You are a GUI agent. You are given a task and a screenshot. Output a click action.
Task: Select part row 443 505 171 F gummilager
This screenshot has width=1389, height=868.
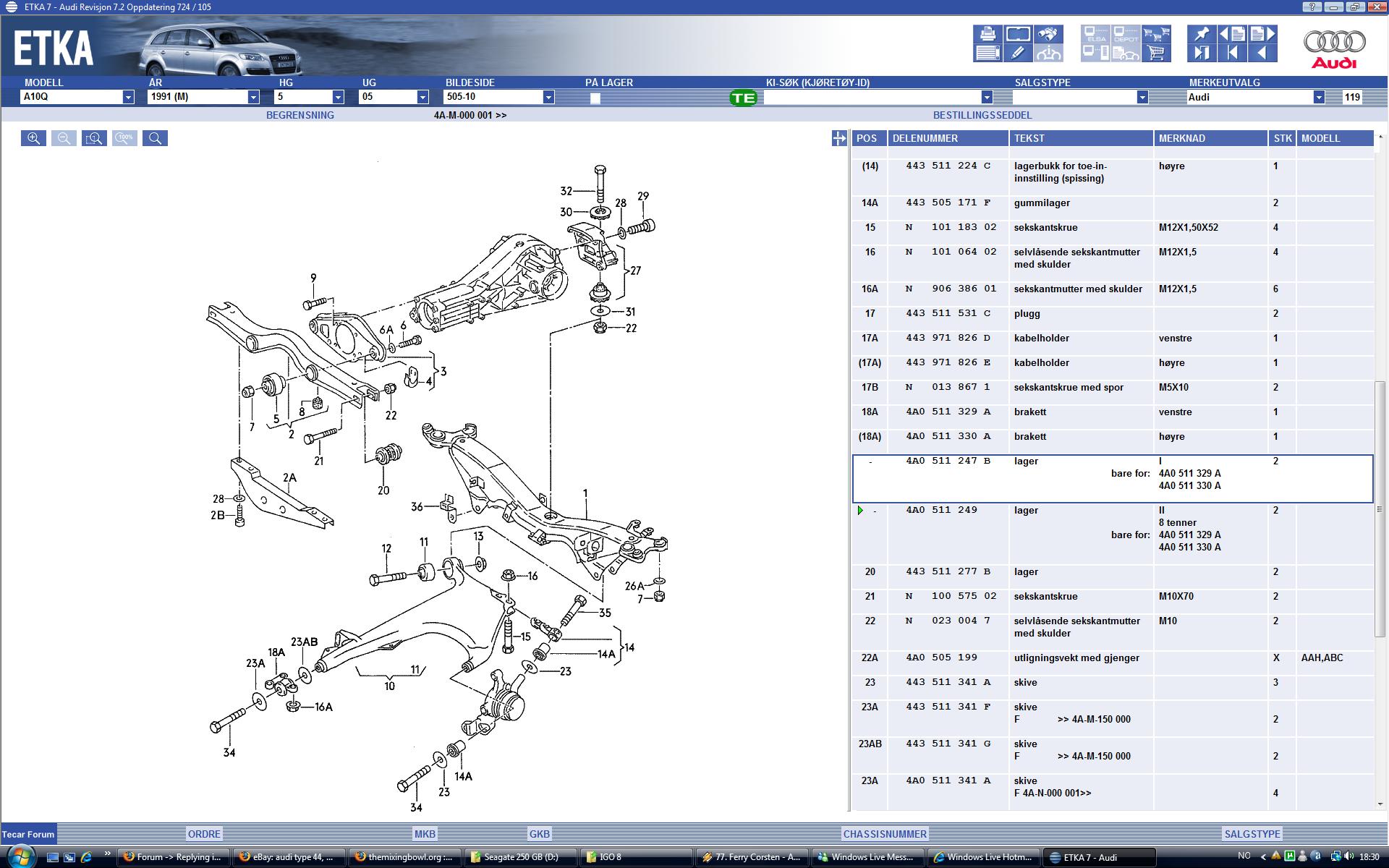click(1113, 208)
